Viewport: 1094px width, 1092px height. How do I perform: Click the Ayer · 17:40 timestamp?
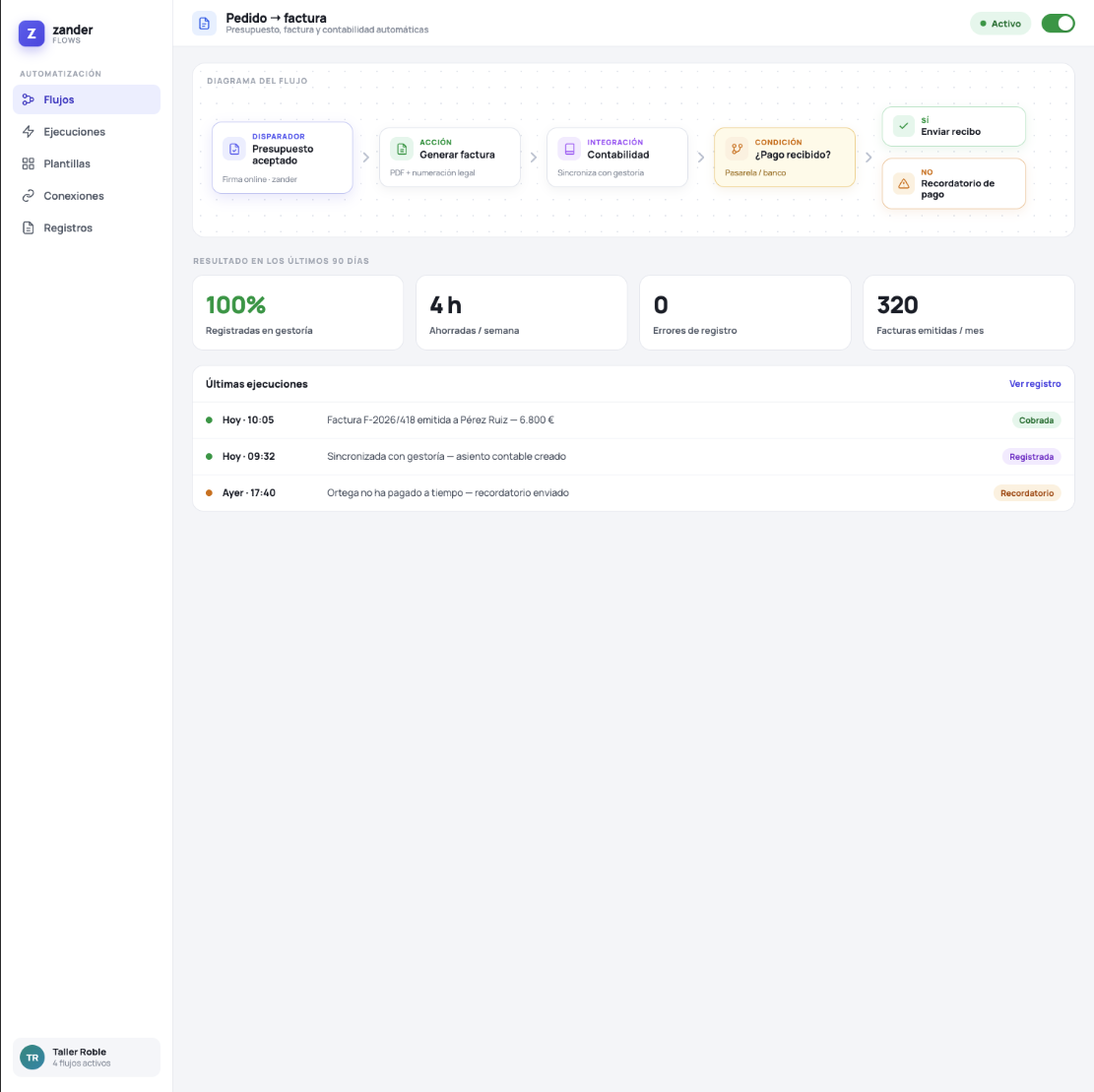(x=249, y=492)
